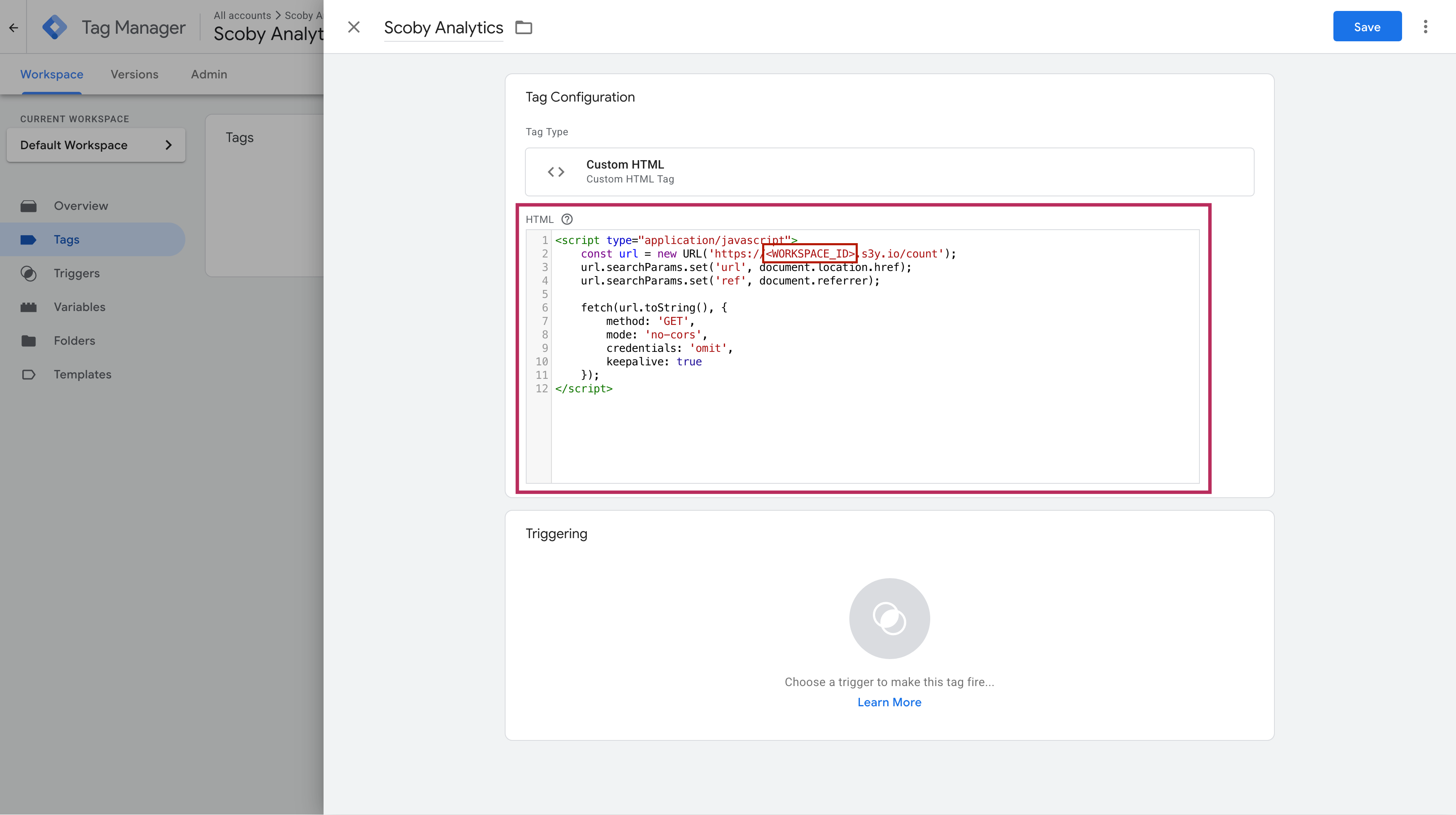Click the Tag Manager logo icon
Image resolution: width=1456 pixels, height=815 pixels.
click(x=55, y=27)
